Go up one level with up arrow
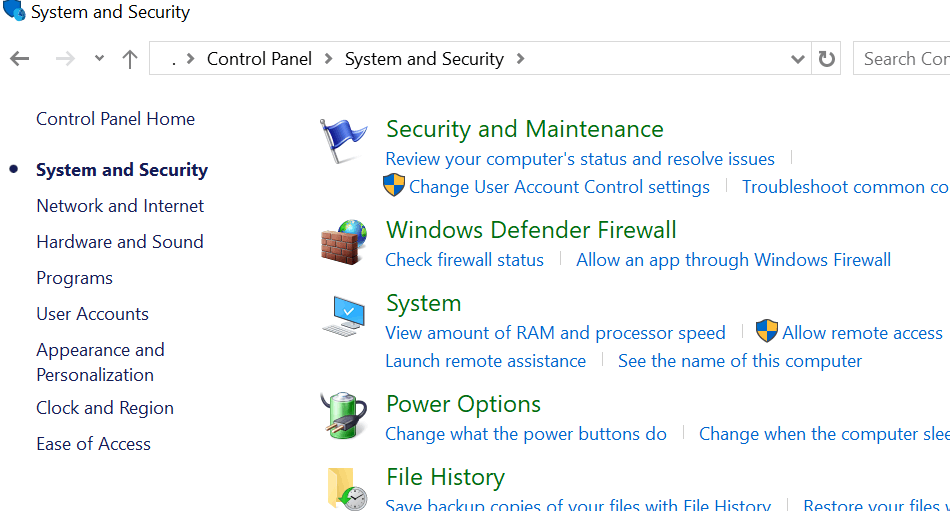The width and height of the screenshot is (950, 511). (130, 59)
